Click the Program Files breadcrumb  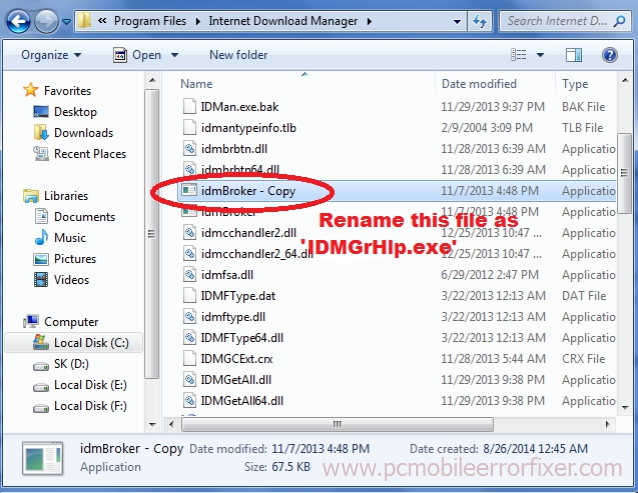pyautogui.click(x=150, y=21)
